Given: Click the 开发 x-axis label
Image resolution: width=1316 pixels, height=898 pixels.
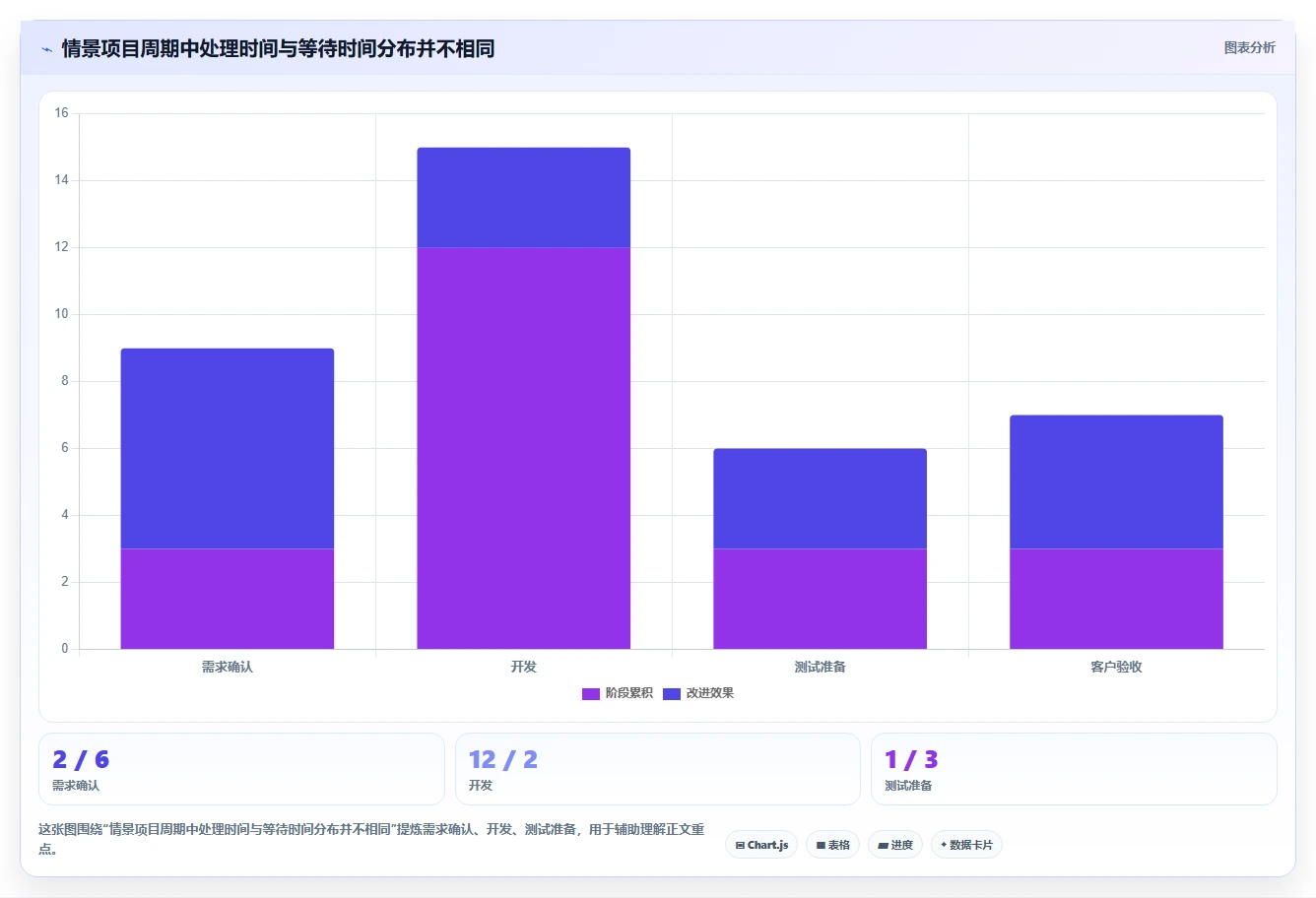Looking at the screenshot, I should click(524, 667).
